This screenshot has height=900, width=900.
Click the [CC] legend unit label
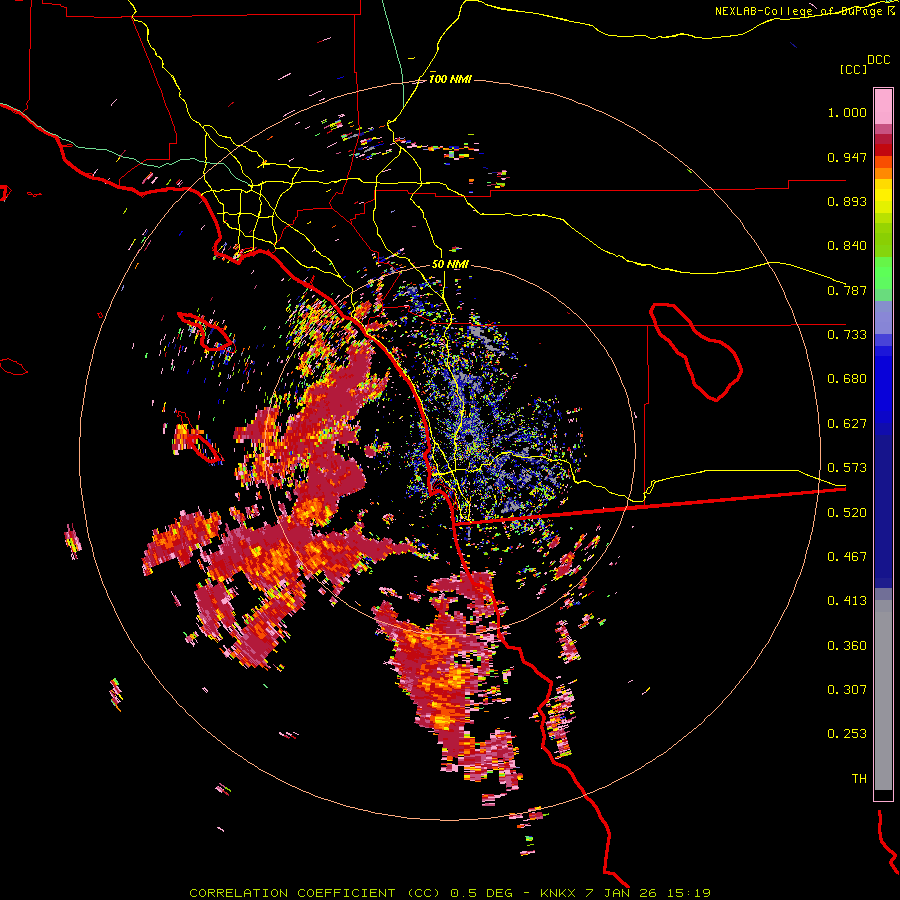coord(853,69)
